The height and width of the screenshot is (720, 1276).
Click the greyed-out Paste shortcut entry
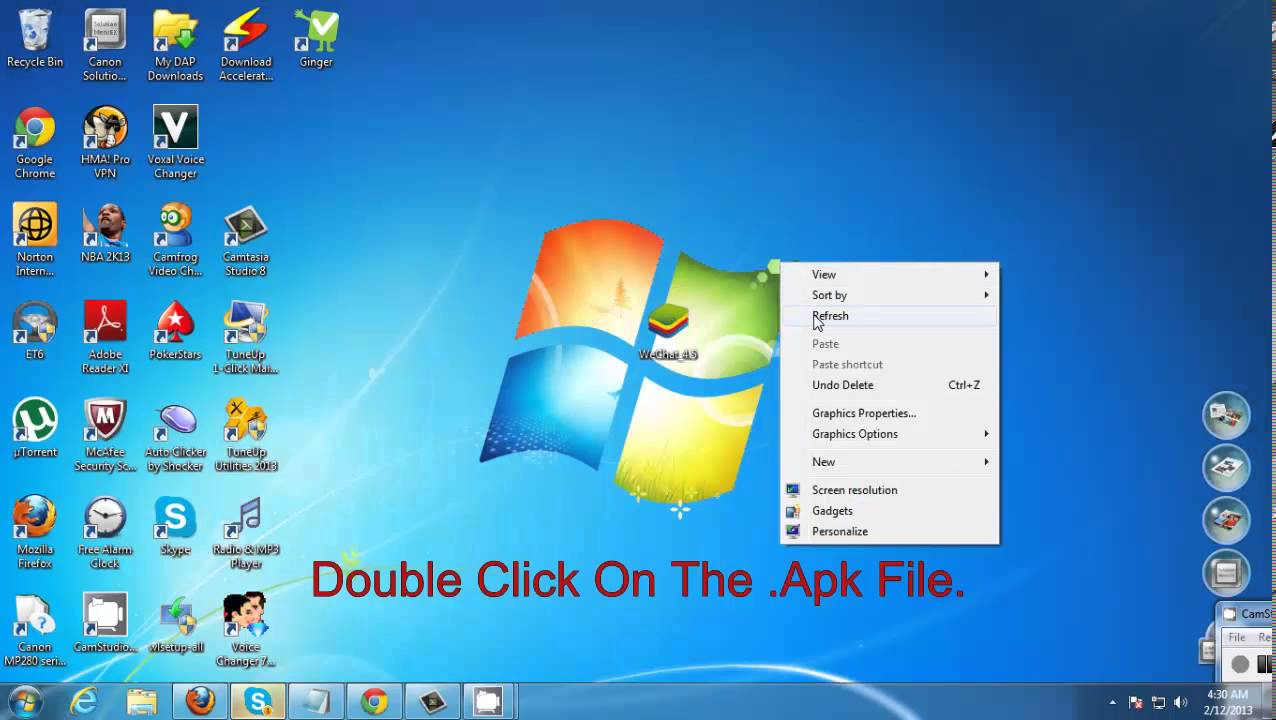889,365
